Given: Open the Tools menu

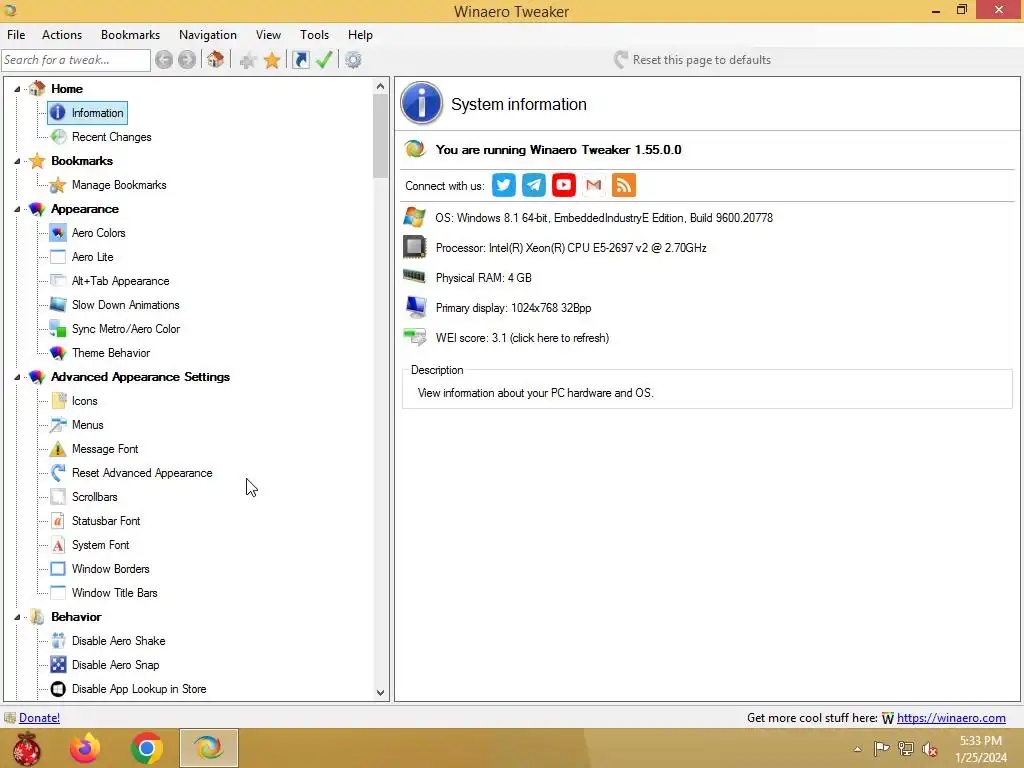Looking at the screenshot, I should click(x=314, y=35).
